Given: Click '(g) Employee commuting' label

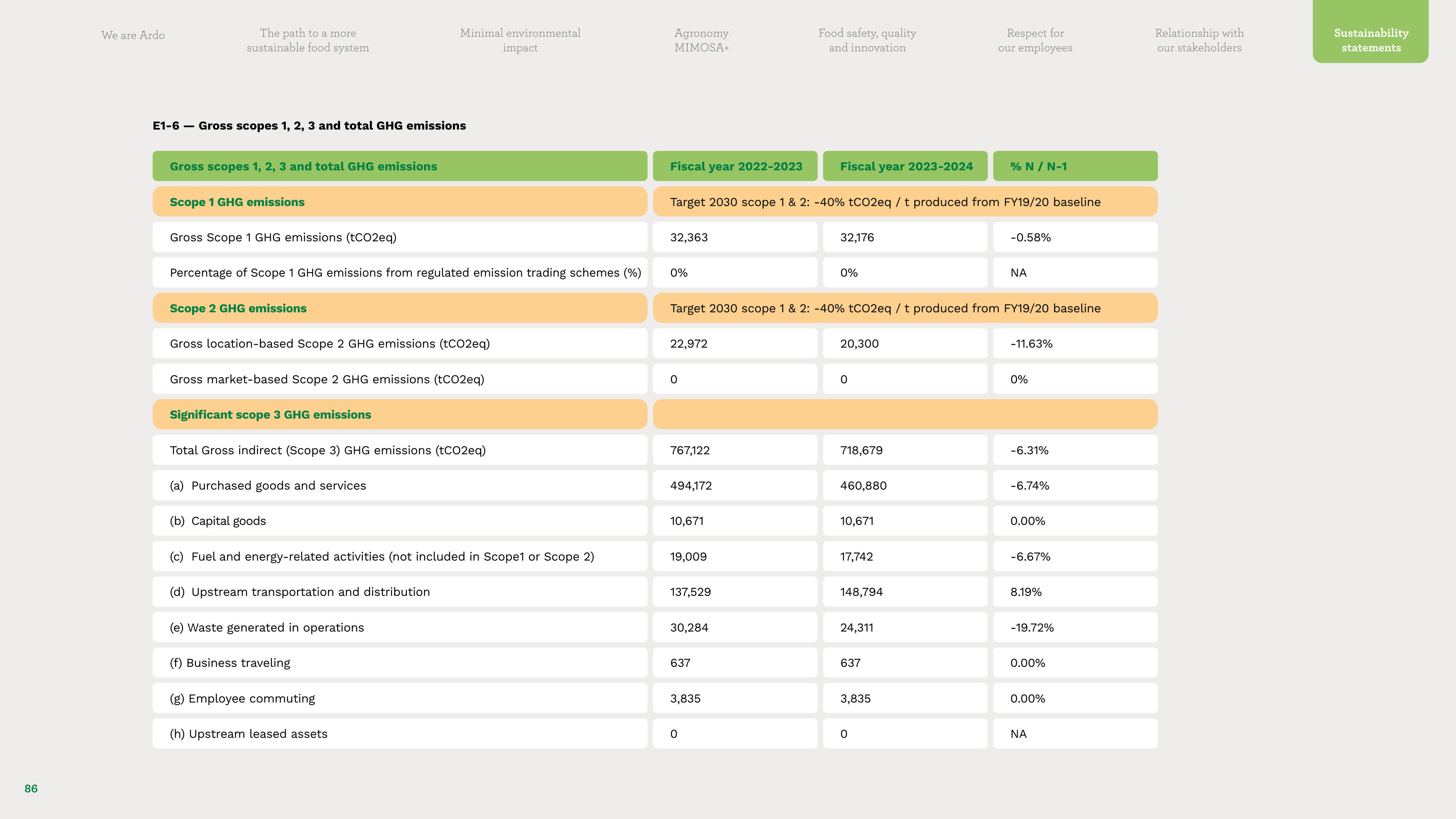Looking at the screenshot, I should (242, 699).
